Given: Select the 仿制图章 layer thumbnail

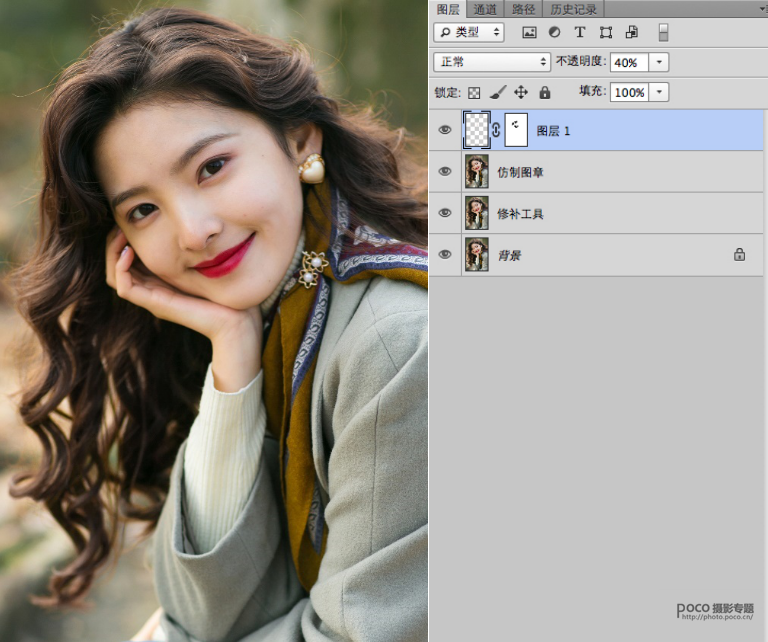Looking at the screenshot, I should coord(477,171).
